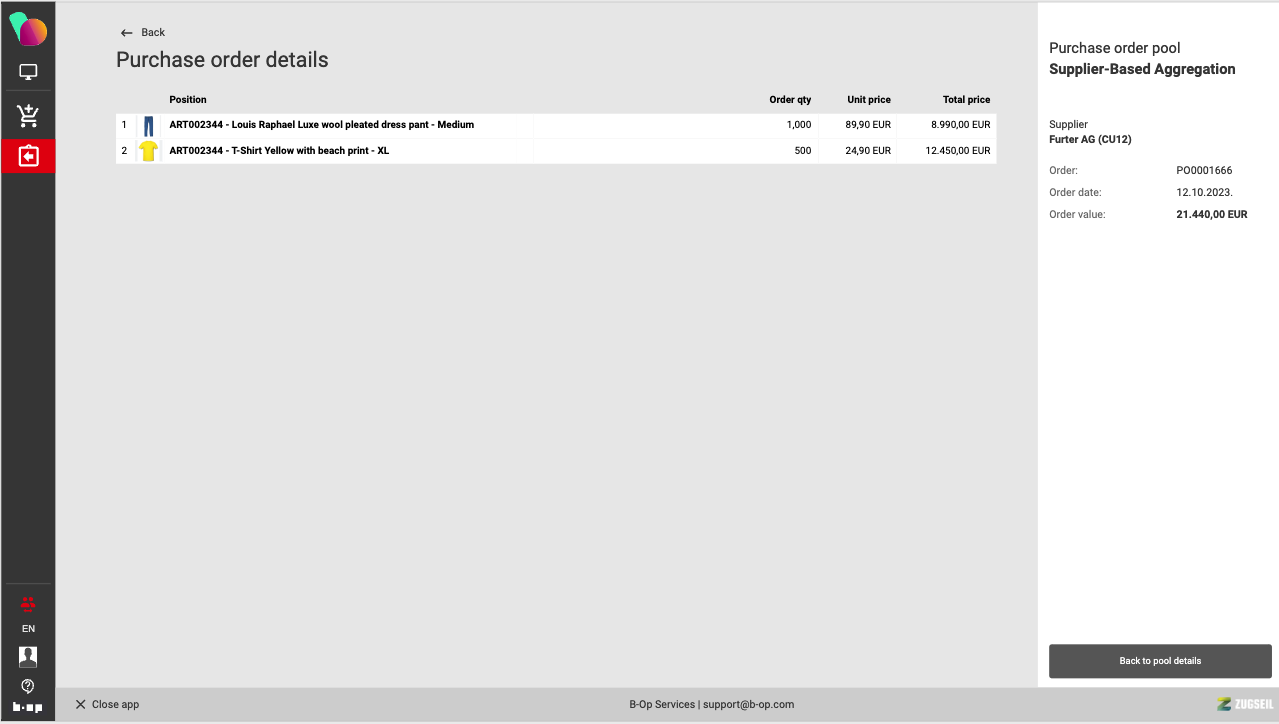Click Close app in the footer
This screenshot has height=724, width=1279.
(x=107, y=704)
